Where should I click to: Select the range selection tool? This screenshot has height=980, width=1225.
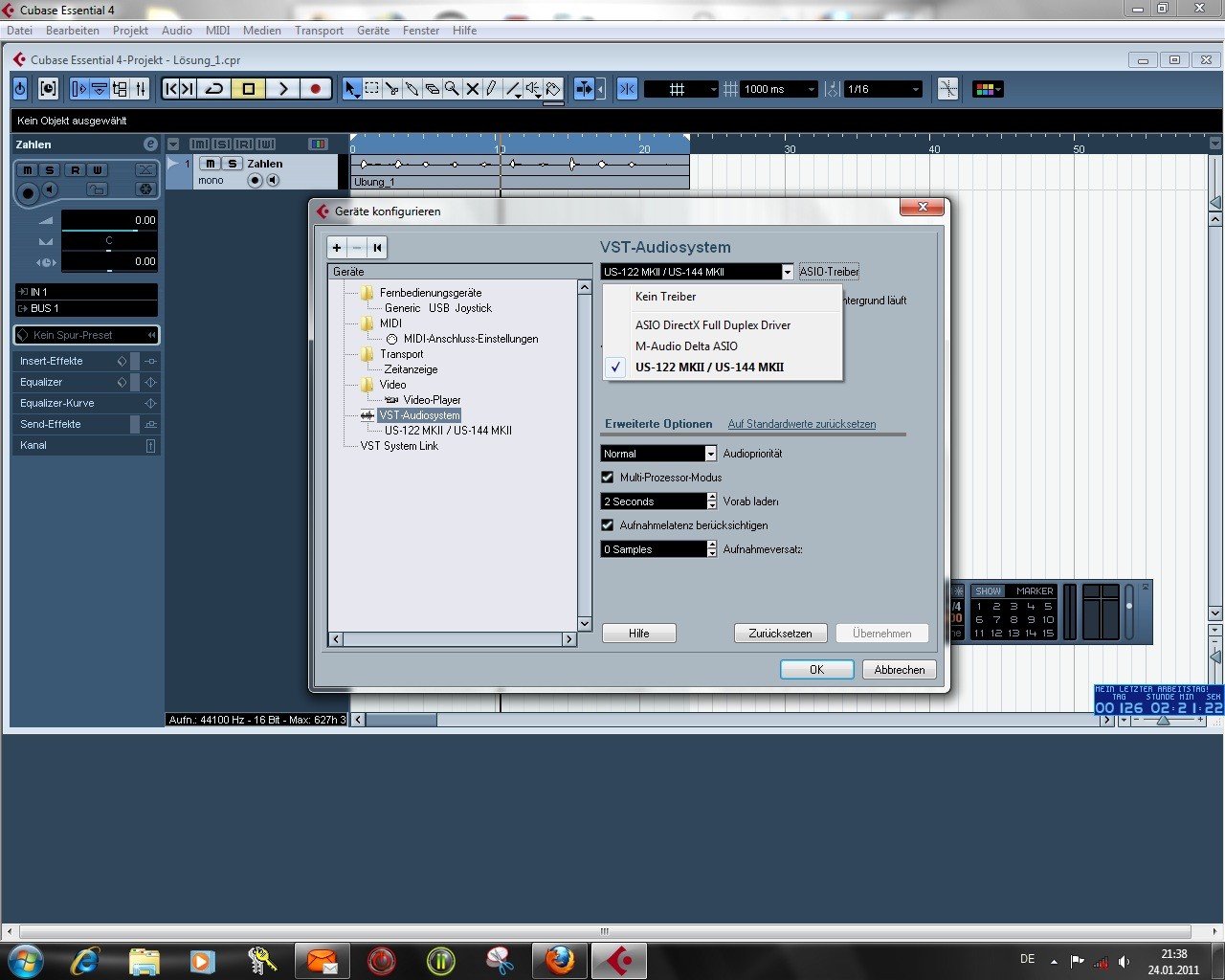[371, 89]
